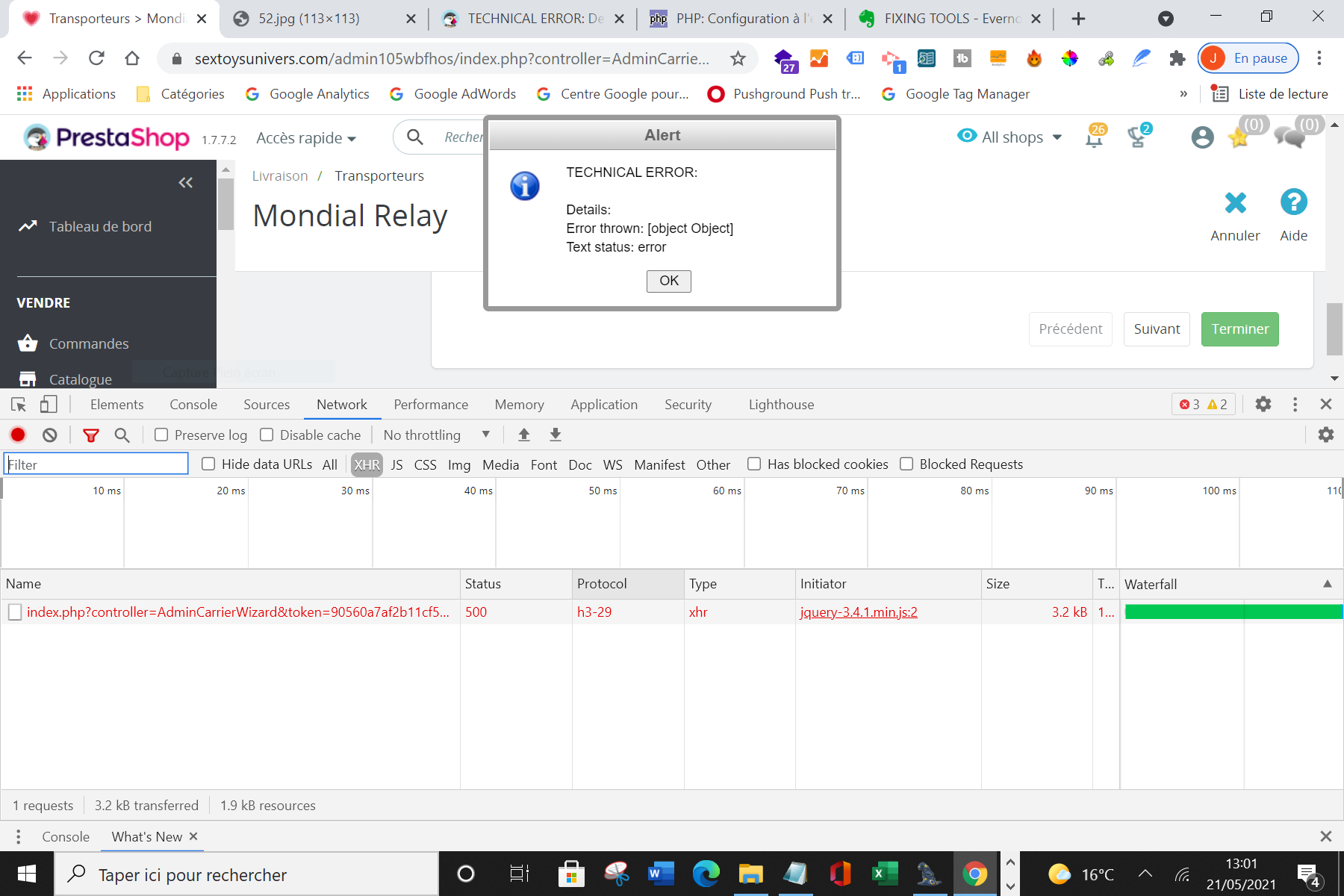Select the XHR filter type
Viewport: 1344px width, 896px height.
[367, 464]
